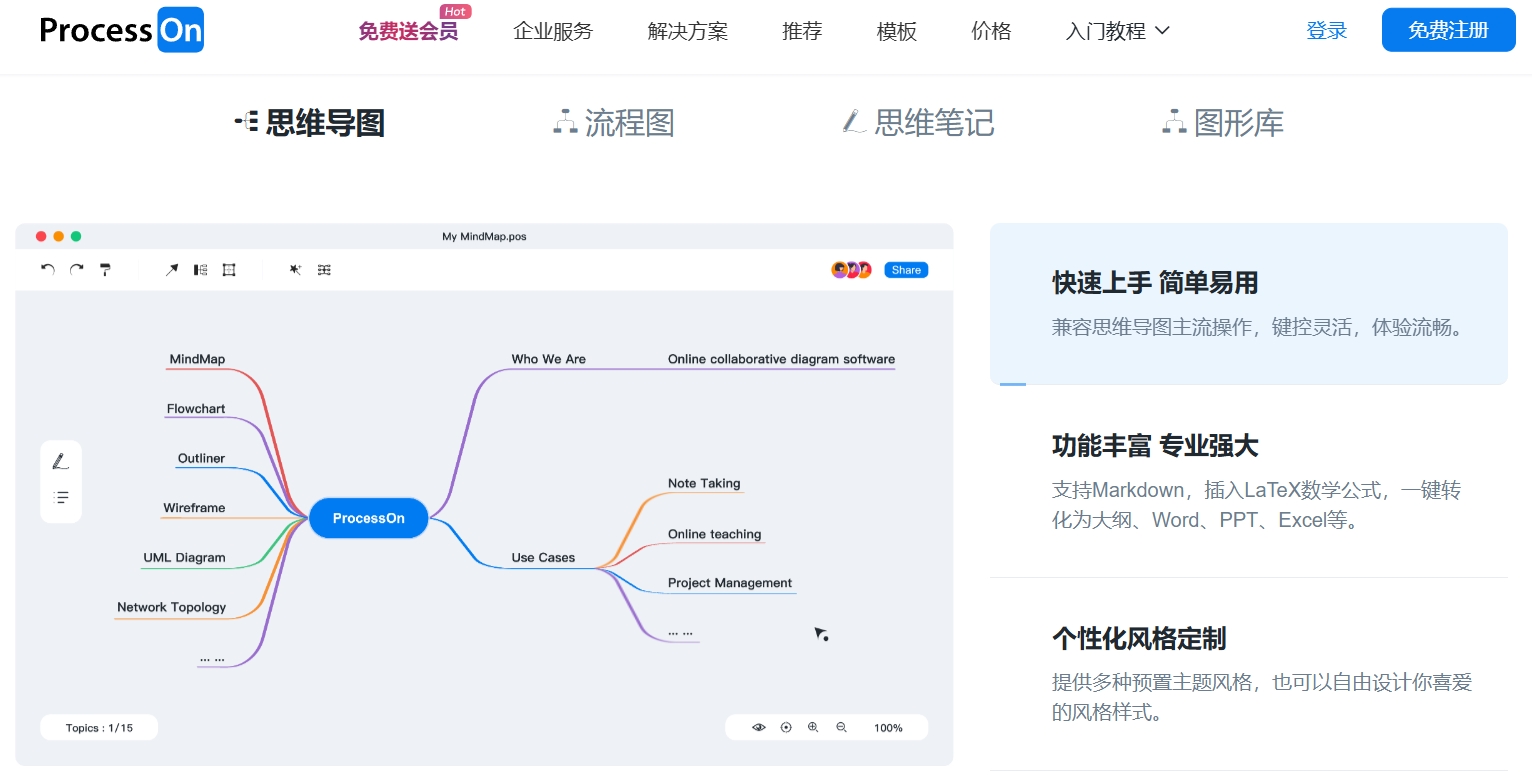Expand the 入门教程 dropdown arrow
The image size is (1532, 776).
pyautogui.click(x=1162, y=31)
